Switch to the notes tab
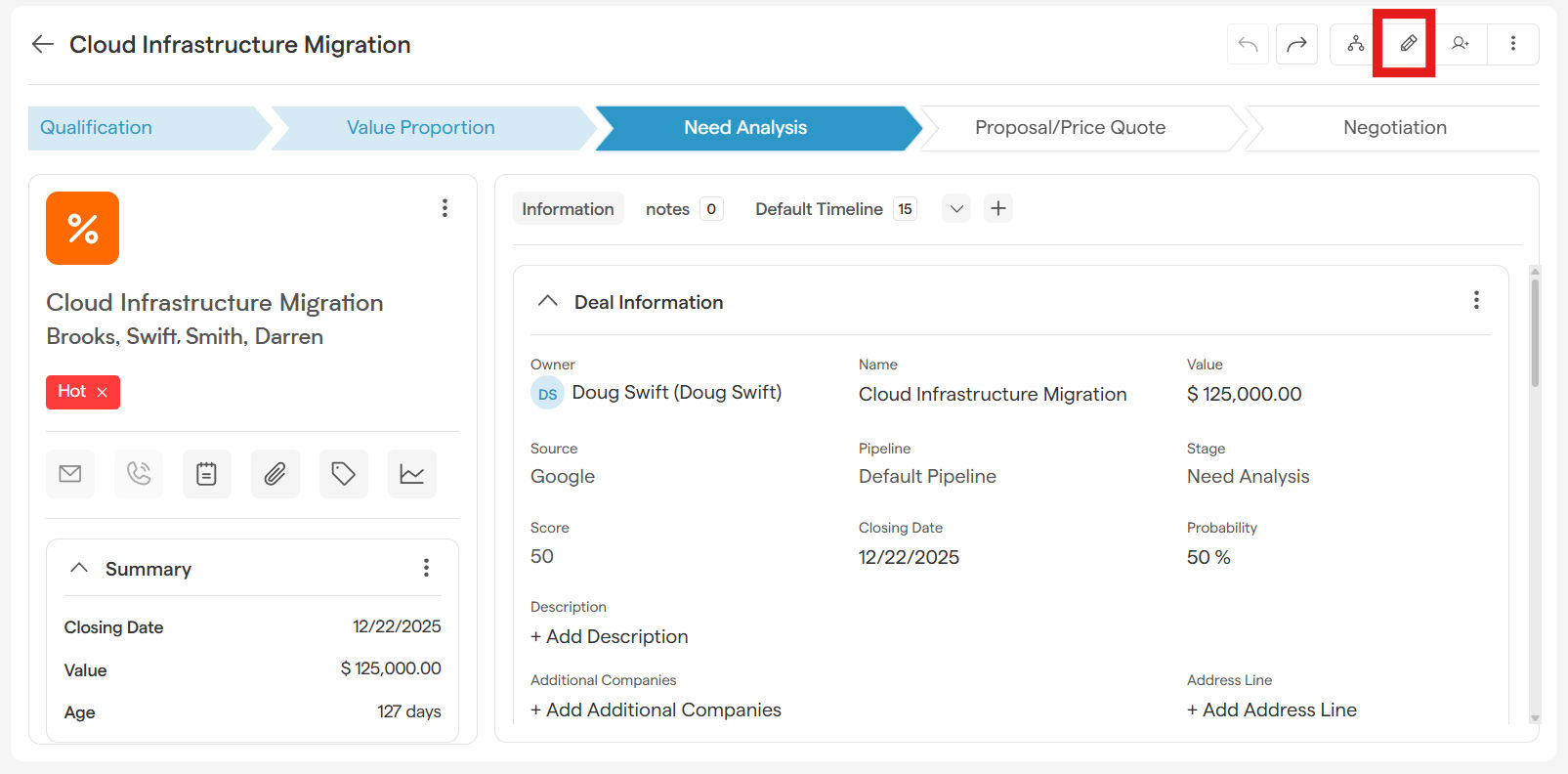 pos(667,209)
